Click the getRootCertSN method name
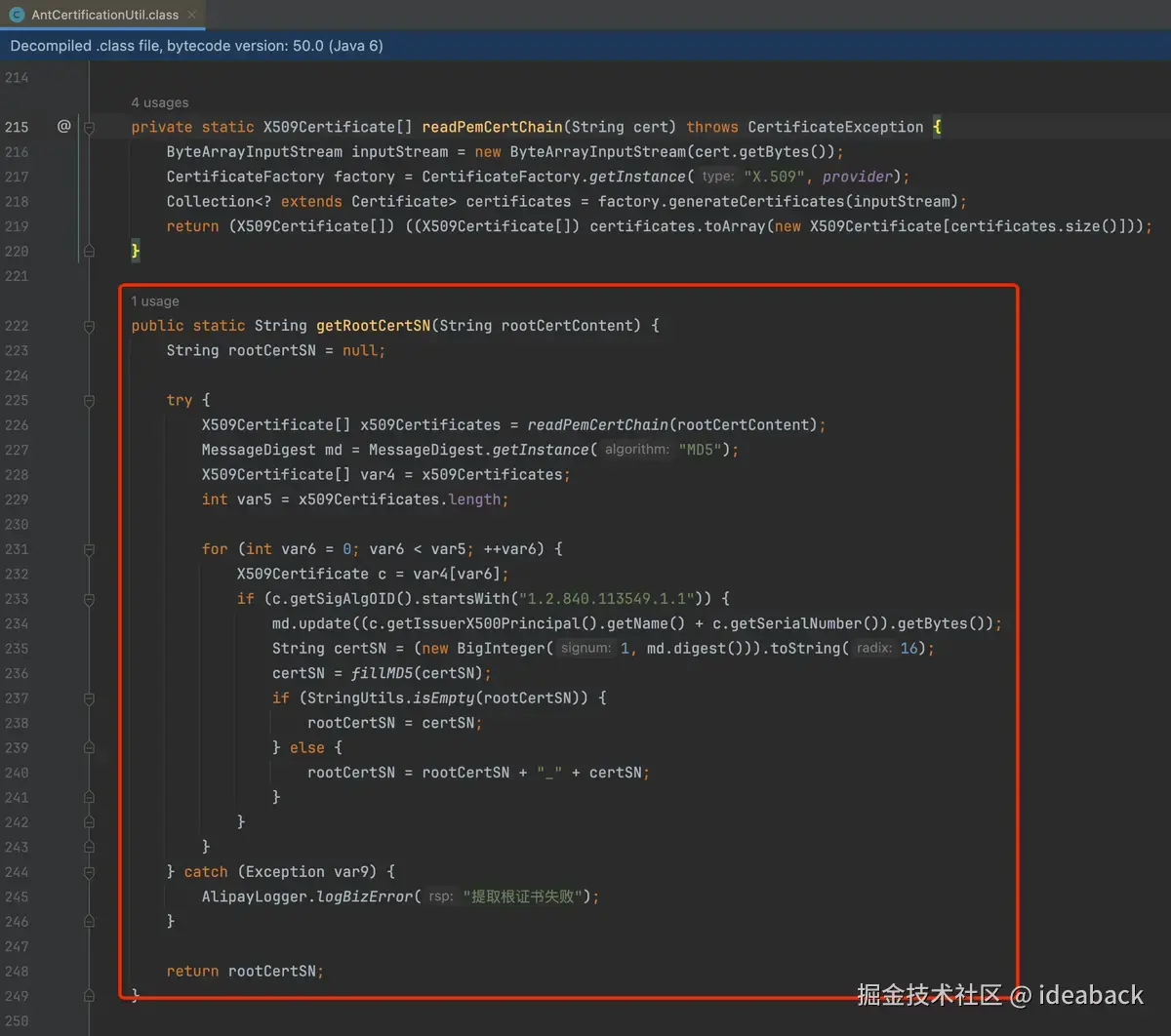Screen dimensions: 1171x1036 tap(373, 326)
